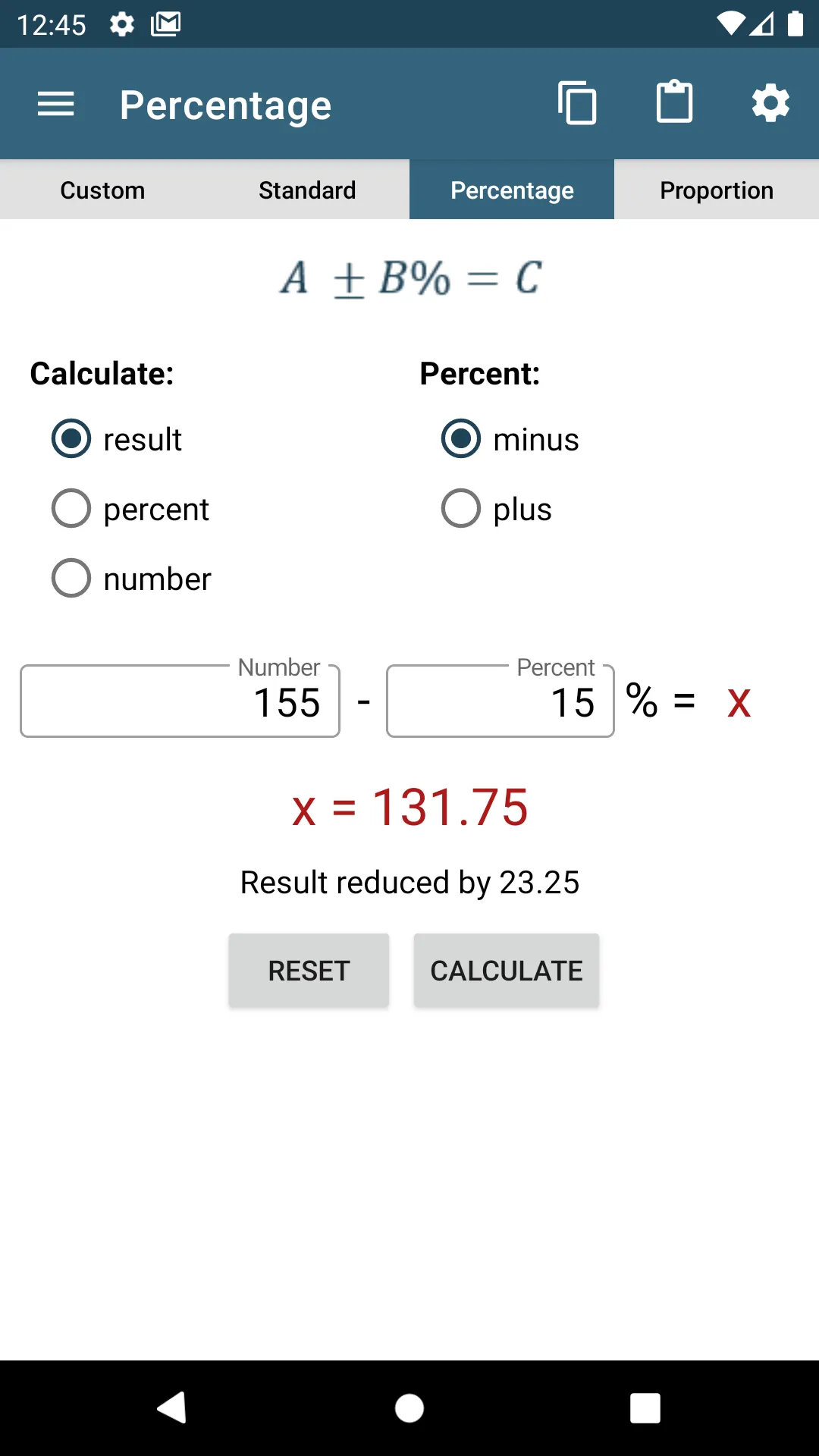Open settings via the gear icon
The height and width of the screenshot is (1456, 819).
click(771, 103)
